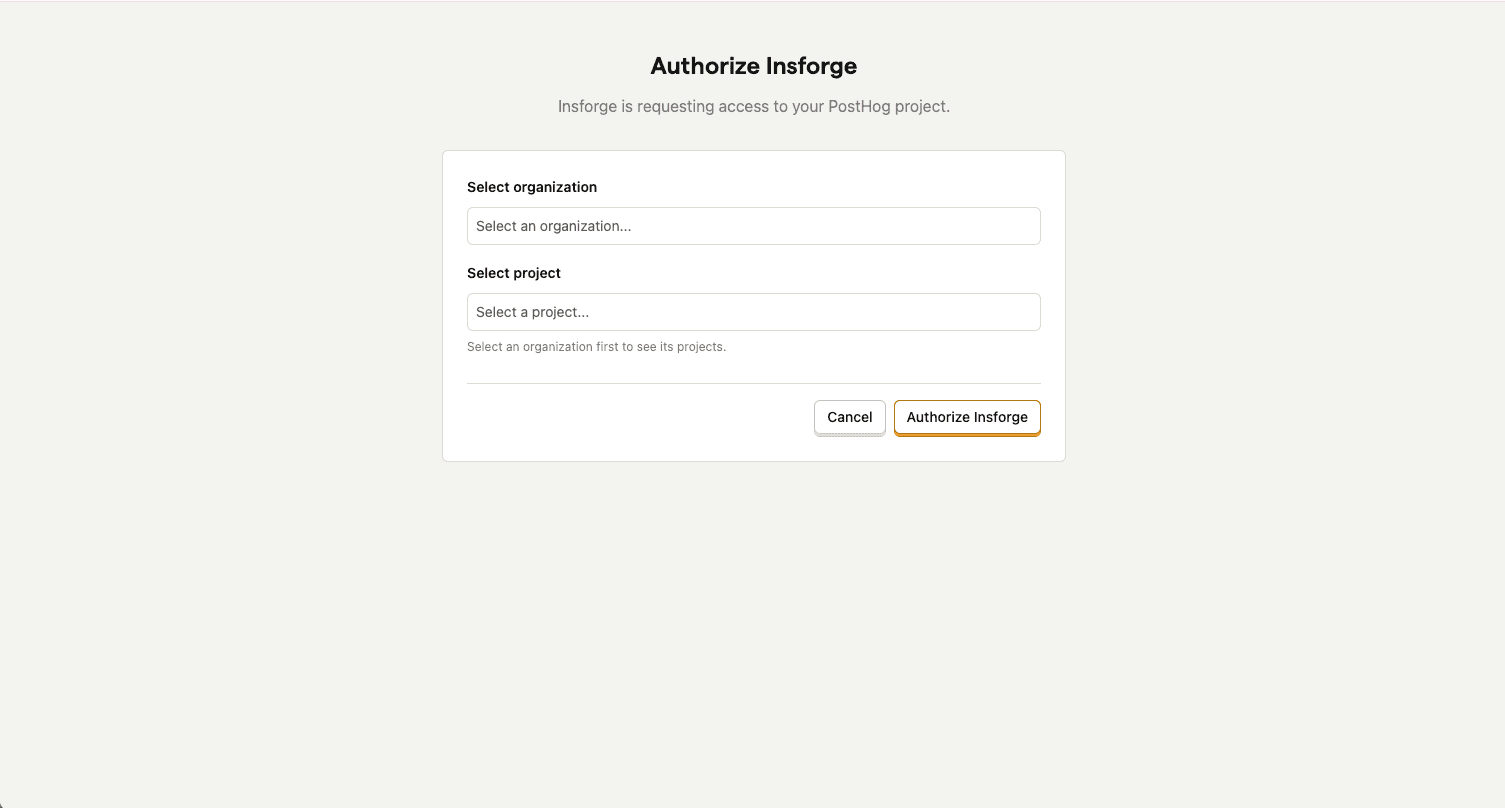This screenshot has width=1505, height=808.
Task: Open the Select an organization dropdown
Action: pyautogui.click(x=753, y=226)
